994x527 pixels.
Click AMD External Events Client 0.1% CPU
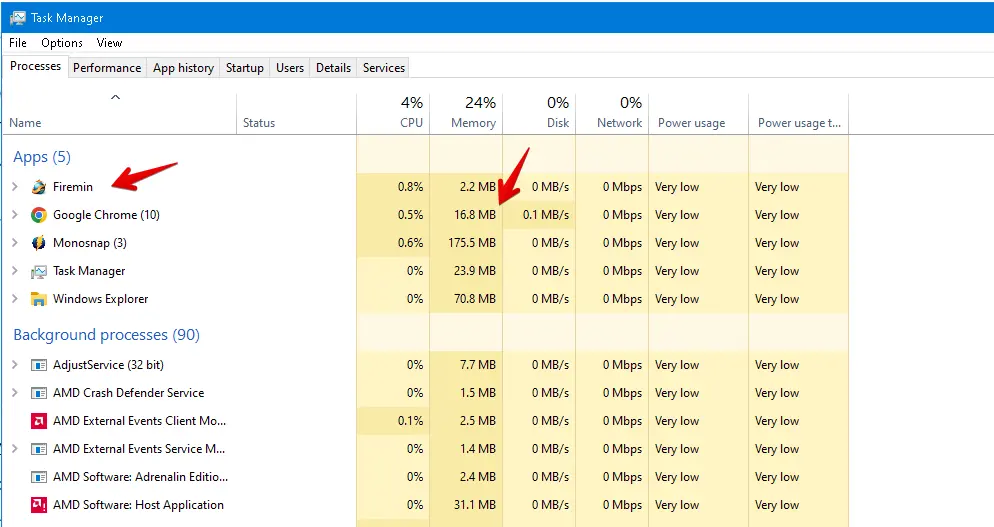click(x=411, y=420)
